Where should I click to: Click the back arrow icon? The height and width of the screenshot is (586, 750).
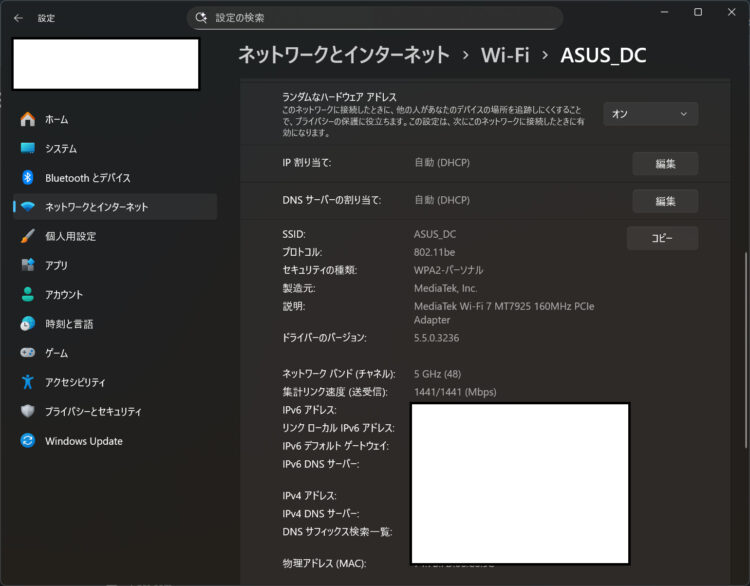pyautogui.click(x=18, y=18)
